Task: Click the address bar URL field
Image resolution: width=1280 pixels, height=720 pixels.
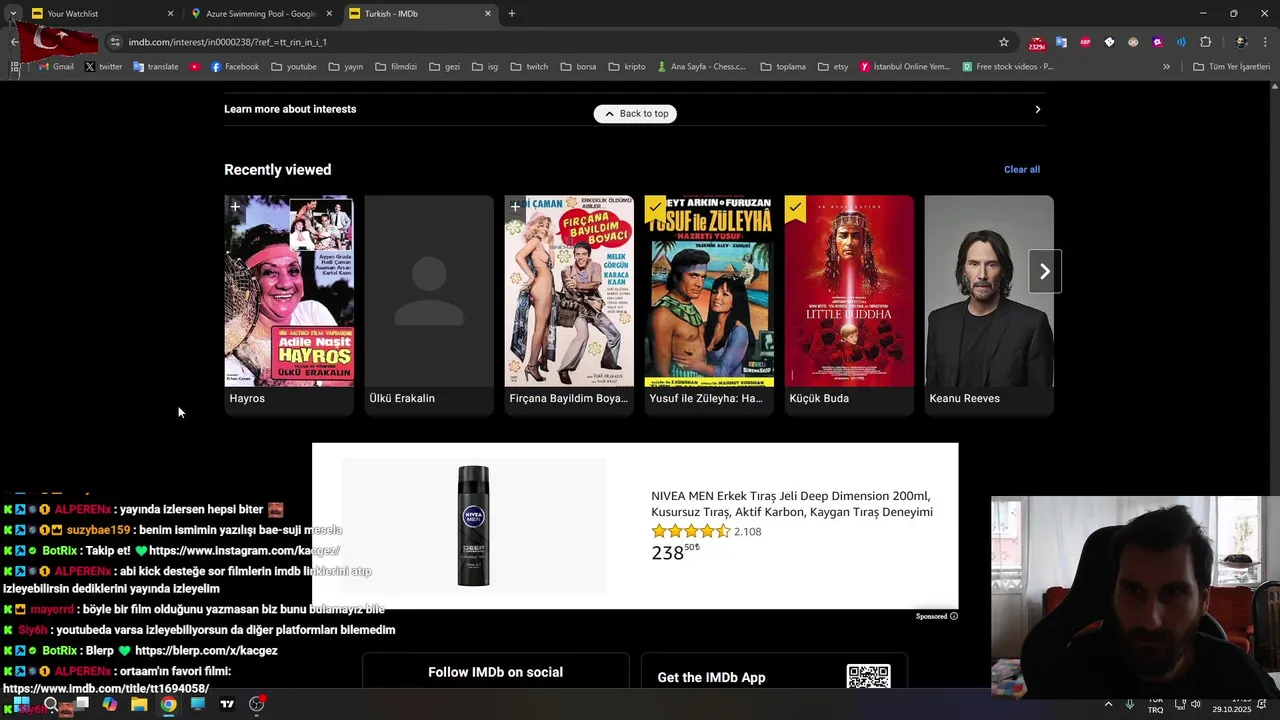Action: pyautogui.click(x=560, y=42)
